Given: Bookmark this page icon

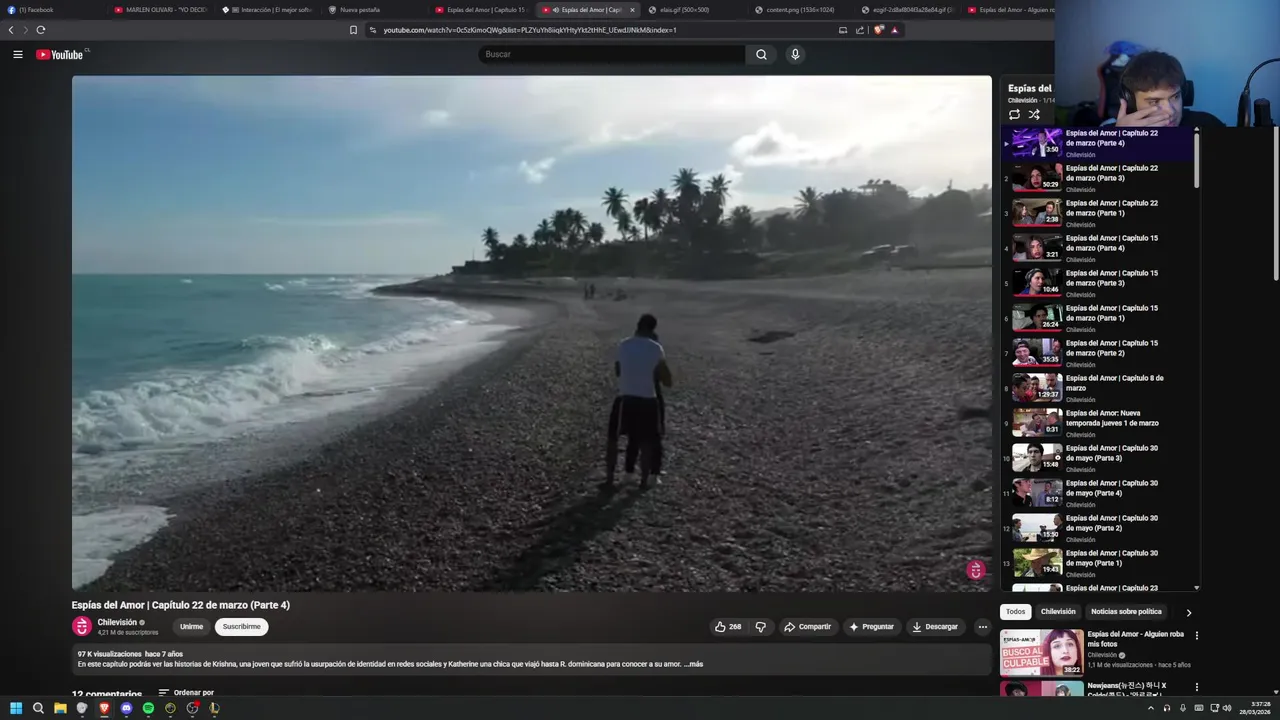Looking at the screenshot, I should pyautogui.click(x=353, y=30).
